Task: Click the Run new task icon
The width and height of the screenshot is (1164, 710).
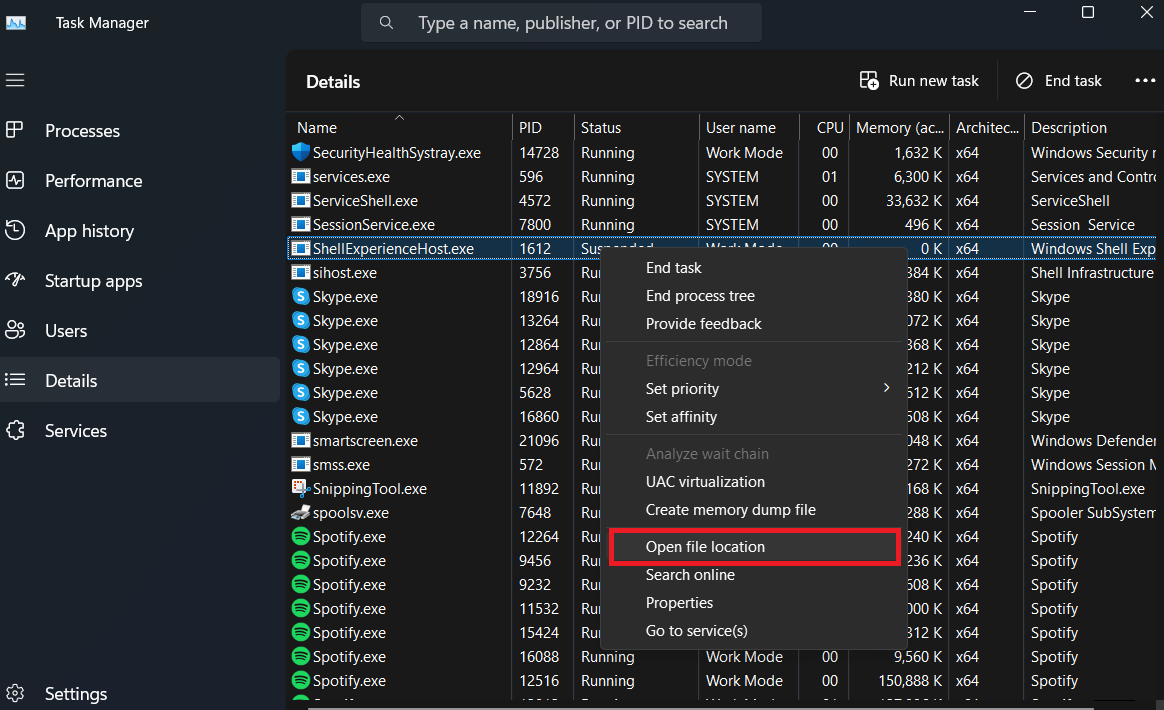Action: [869, 80]
